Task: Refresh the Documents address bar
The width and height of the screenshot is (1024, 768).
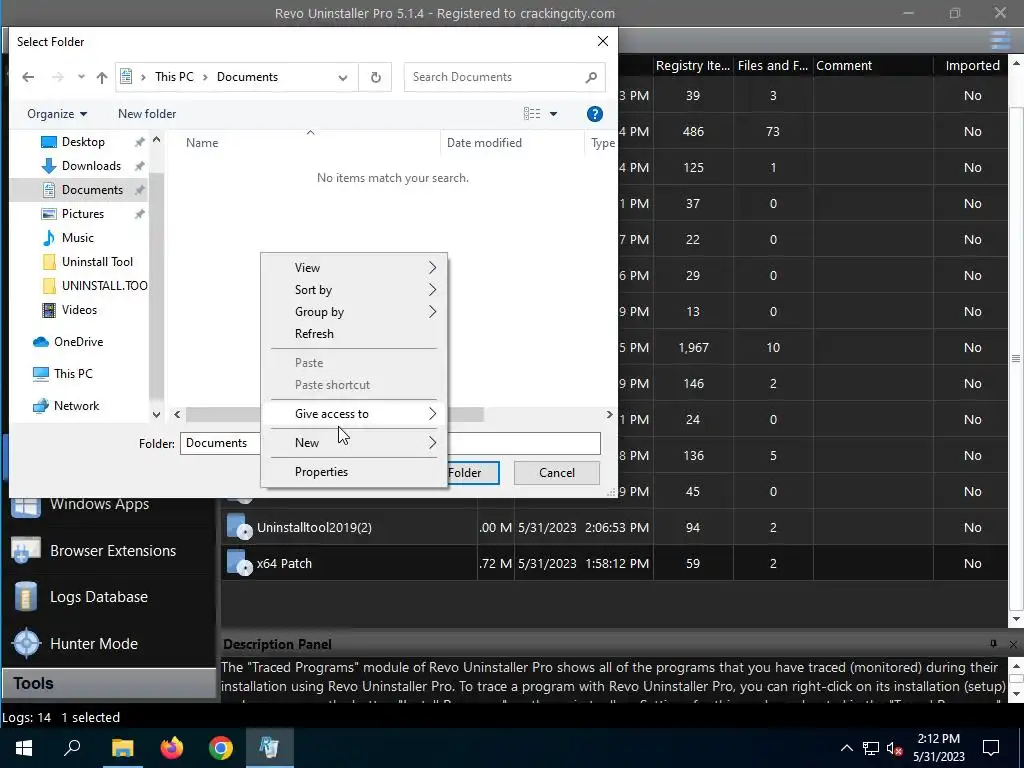Action: pyautogui.click(x=376, y=77)
